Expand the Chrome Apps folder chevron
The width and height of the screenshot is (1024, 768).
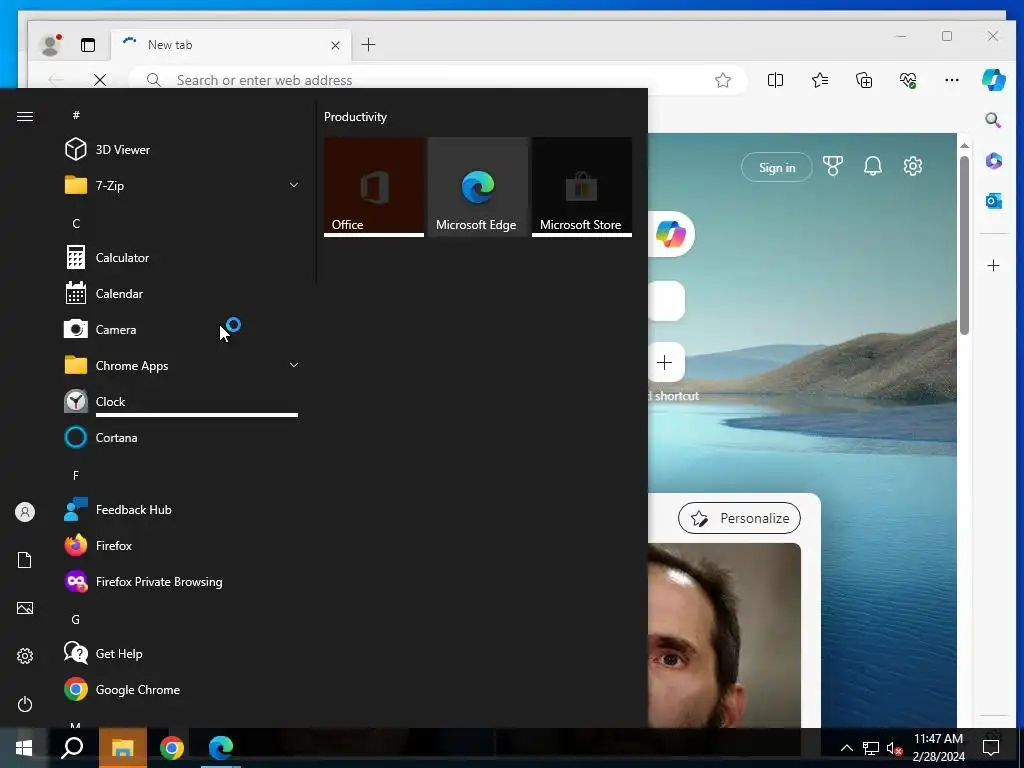pyautogui.click(x=294, y=365)
